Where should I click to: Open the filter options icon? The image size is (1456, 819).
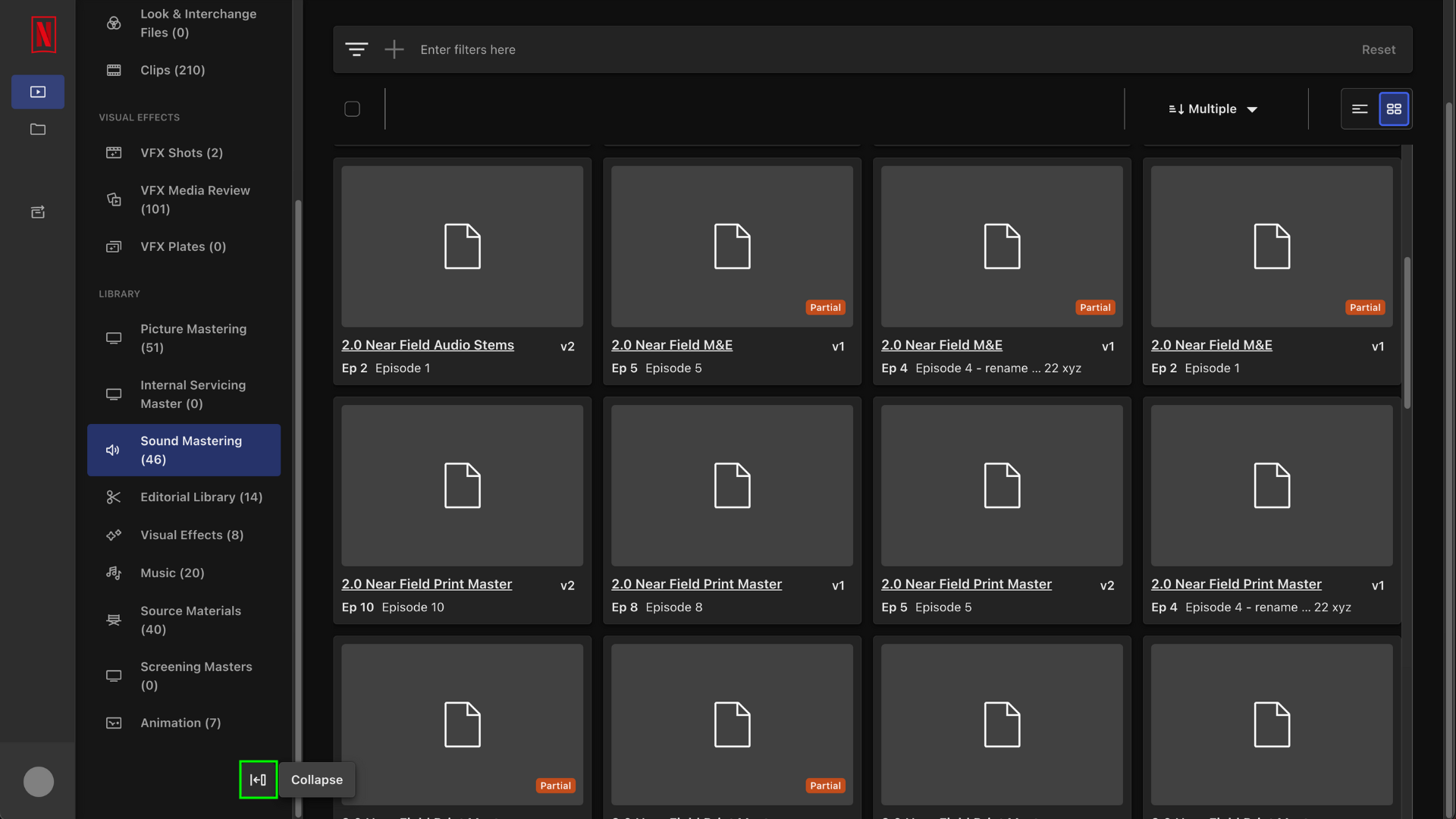point(356,50)
